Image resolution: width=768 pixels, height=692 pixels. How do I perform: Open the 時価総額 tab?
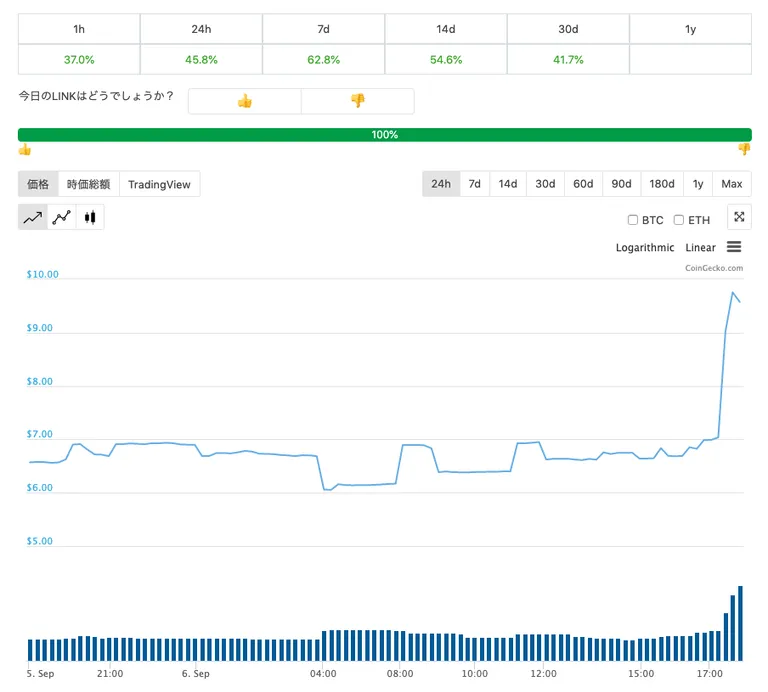[89, 184]
